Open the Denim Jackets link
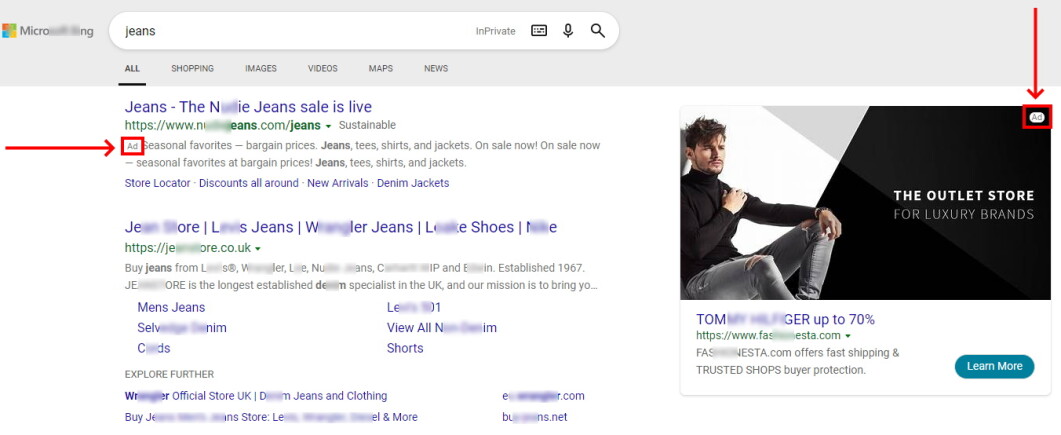 [413, 183]
